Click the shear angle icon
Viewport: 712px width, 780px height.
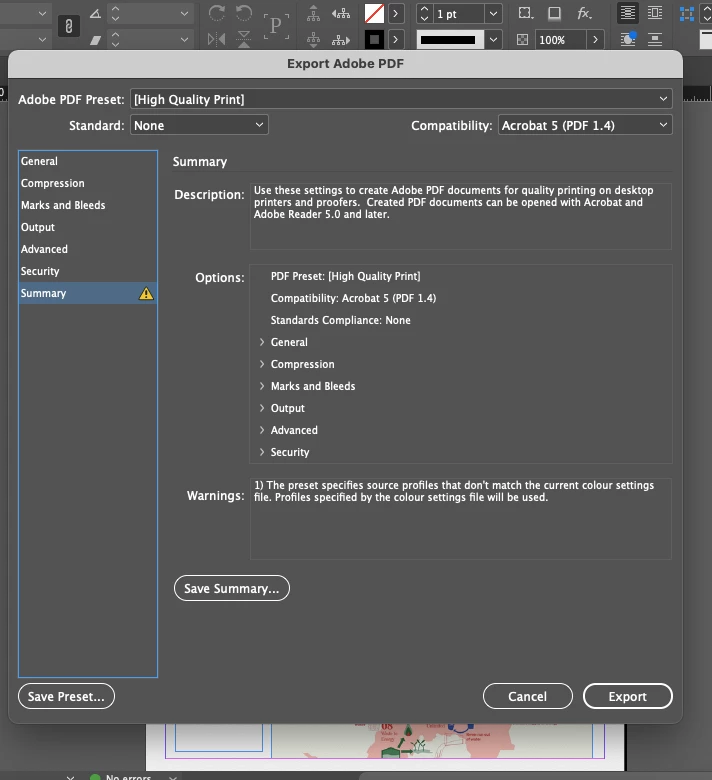click(95, 40)
